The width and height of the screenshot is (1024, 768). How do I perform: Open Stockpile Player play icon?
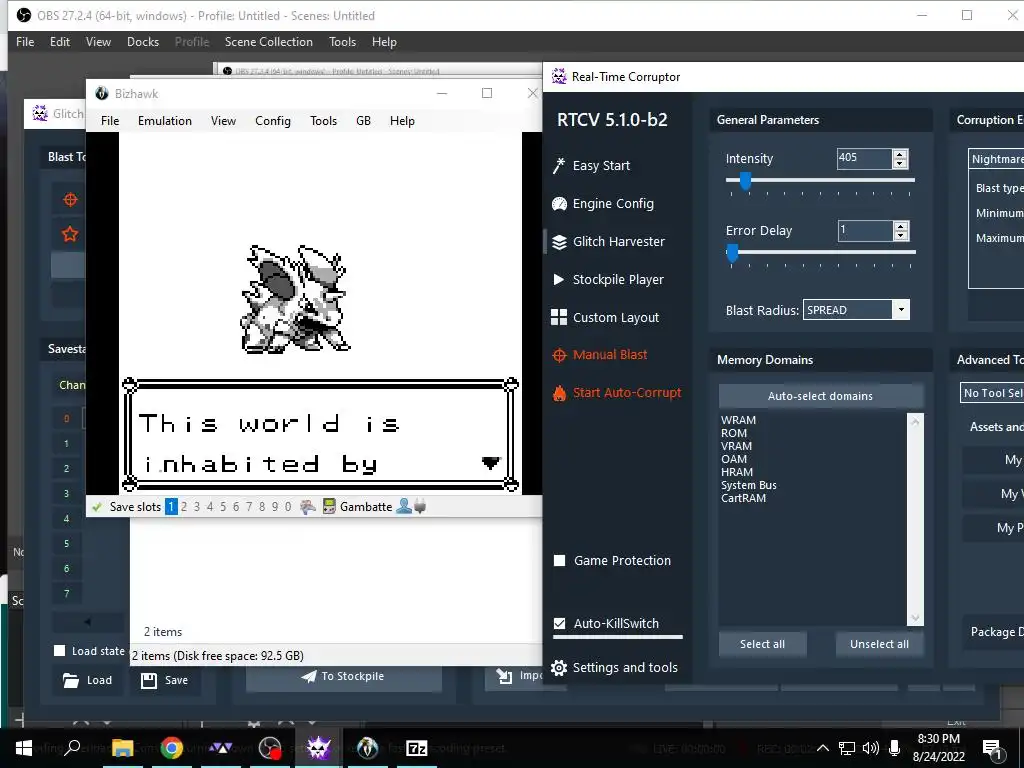coord(558,280)
